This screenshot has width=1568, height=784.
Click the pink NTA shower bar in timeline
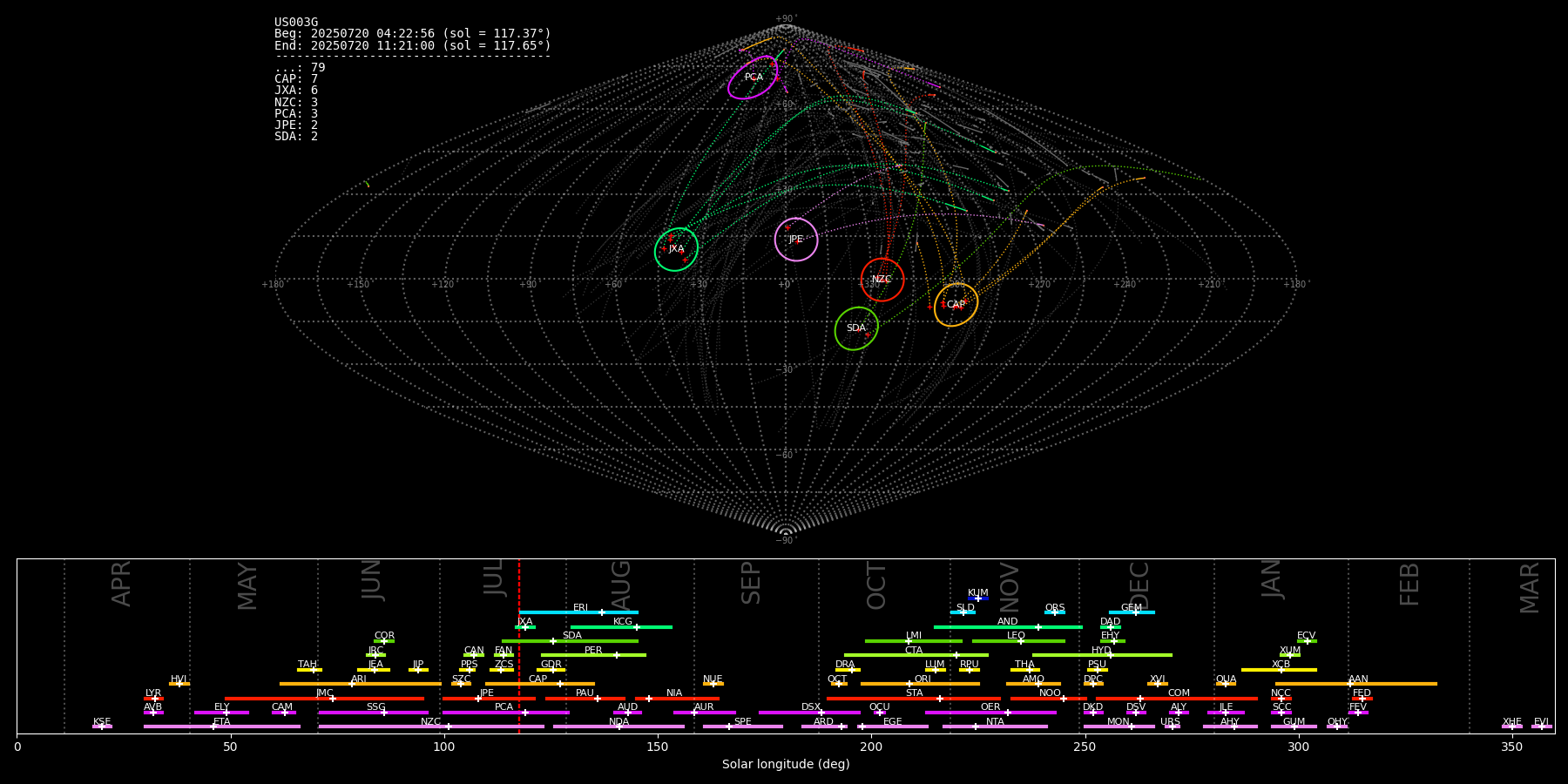coord(995,727)
